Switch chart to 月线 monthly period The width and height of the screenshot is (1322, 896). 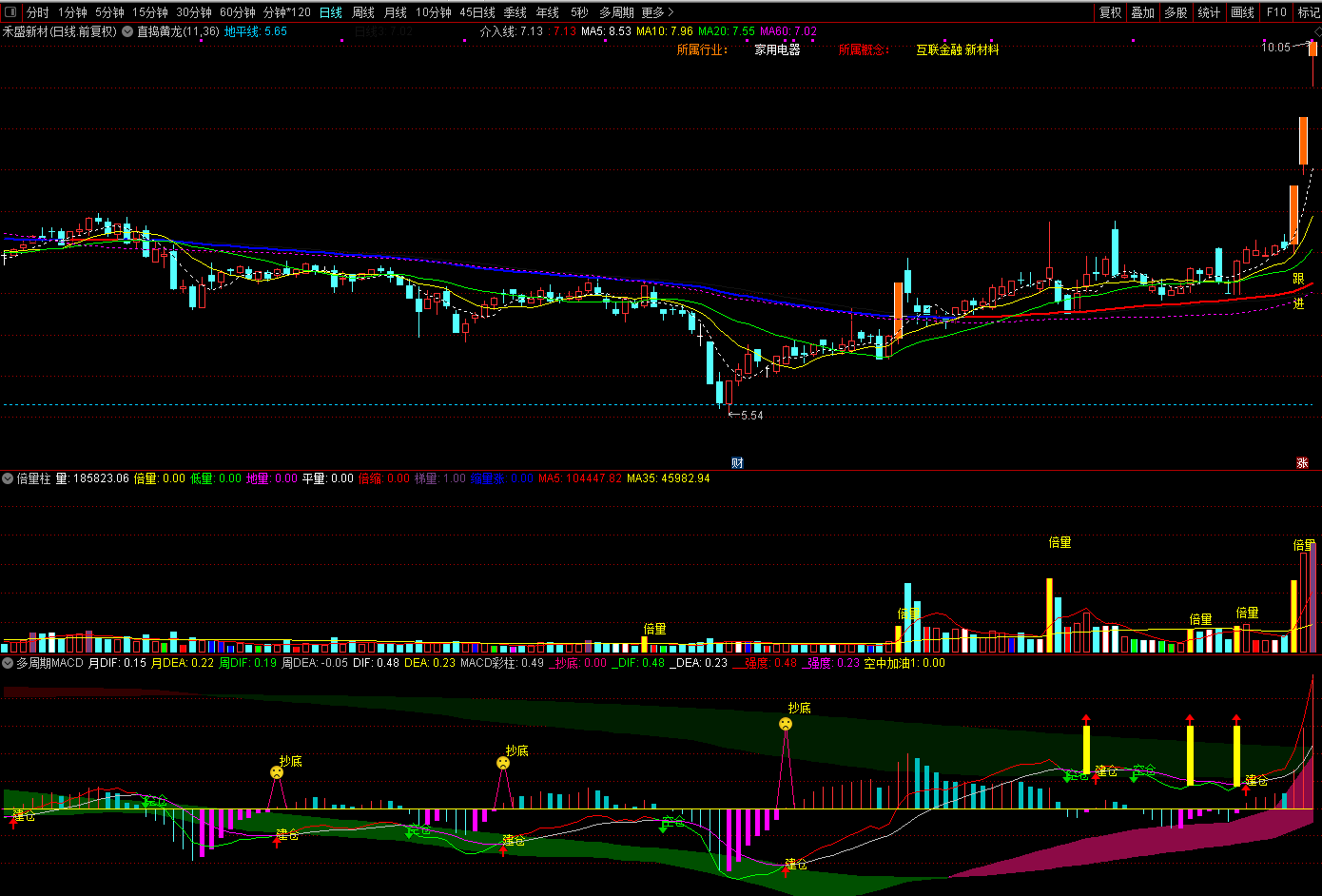coord(396,12)
